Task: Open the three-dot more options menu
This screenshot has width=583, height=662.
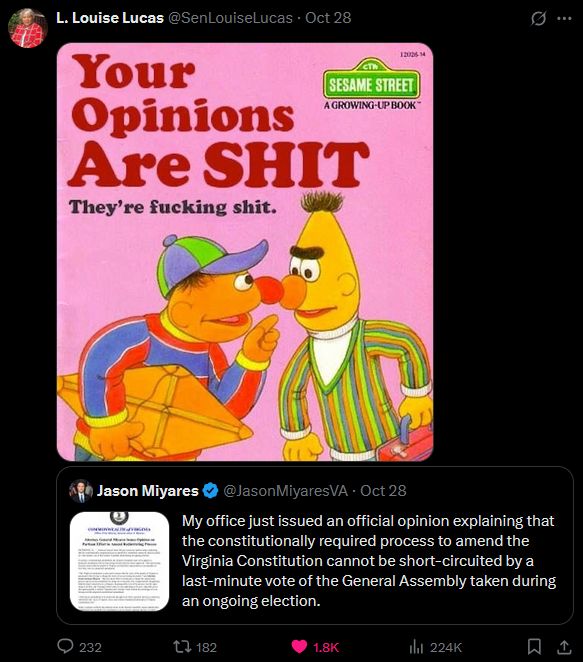Action: [564, 18]
